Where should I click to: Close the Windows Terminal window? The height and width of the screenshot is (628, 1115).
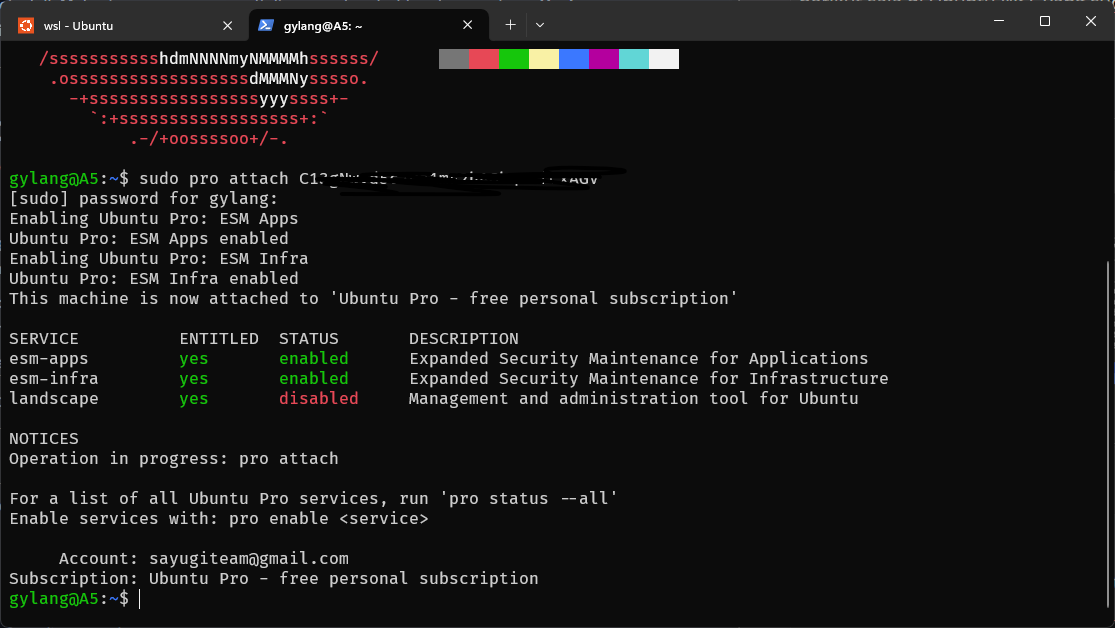coord(1090,20)
